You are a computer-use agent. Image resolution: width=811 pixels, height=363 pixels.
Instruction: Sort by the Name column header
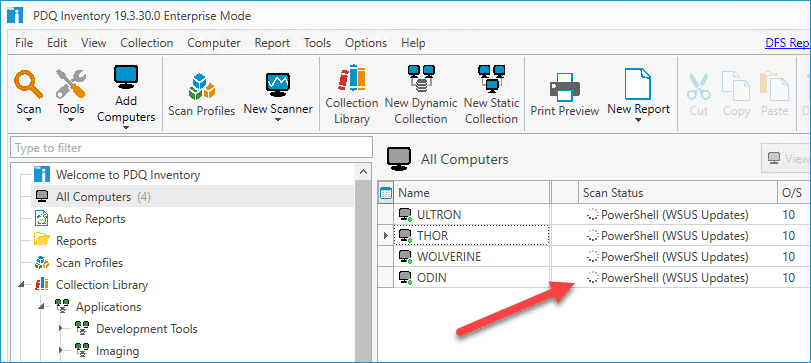(x=472, y=193)
